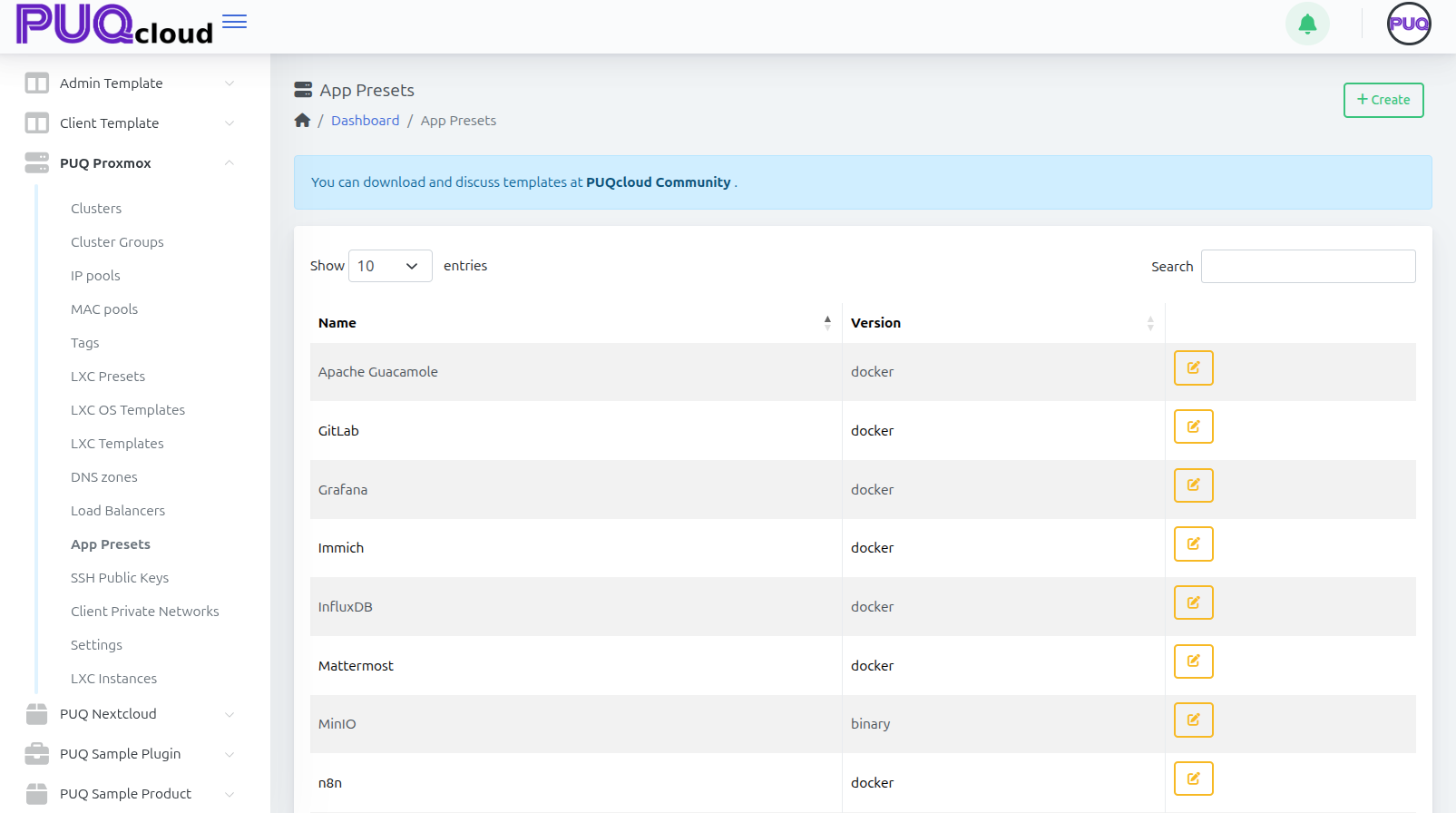Screen dimensions: 1456x813
Task: Edit the Apache Guacamole preset
Action: (x=1193, y=368)
